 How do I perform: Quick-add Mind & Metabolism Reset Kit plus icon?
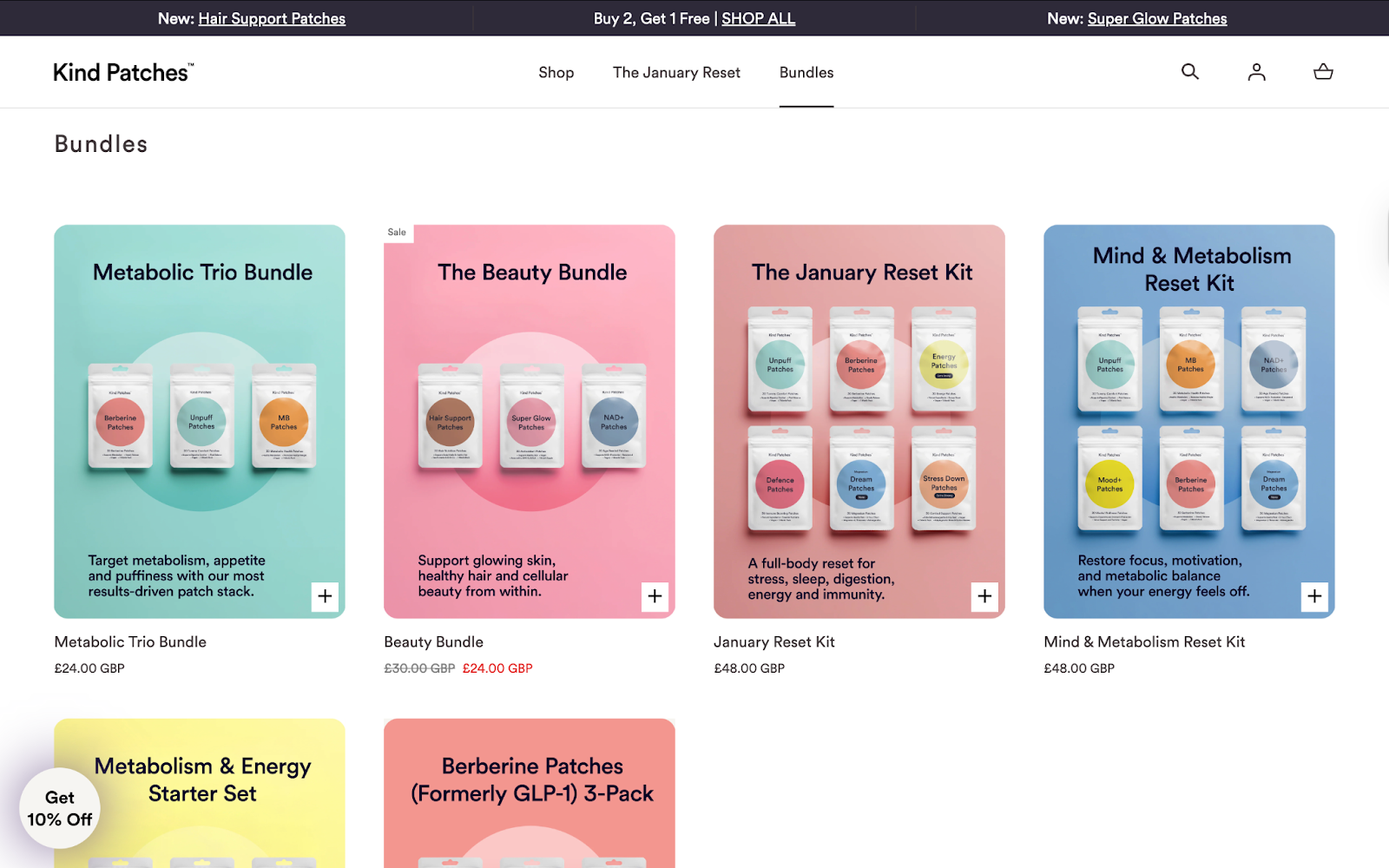click(1314, 596)
